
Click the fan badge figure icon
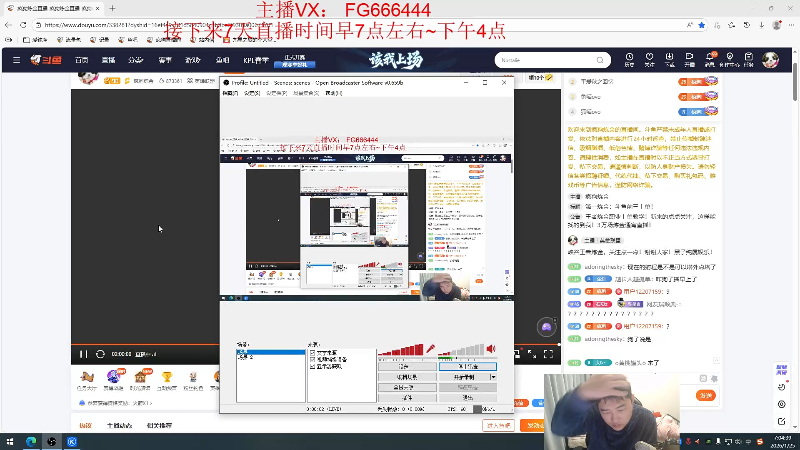[193, 377]
